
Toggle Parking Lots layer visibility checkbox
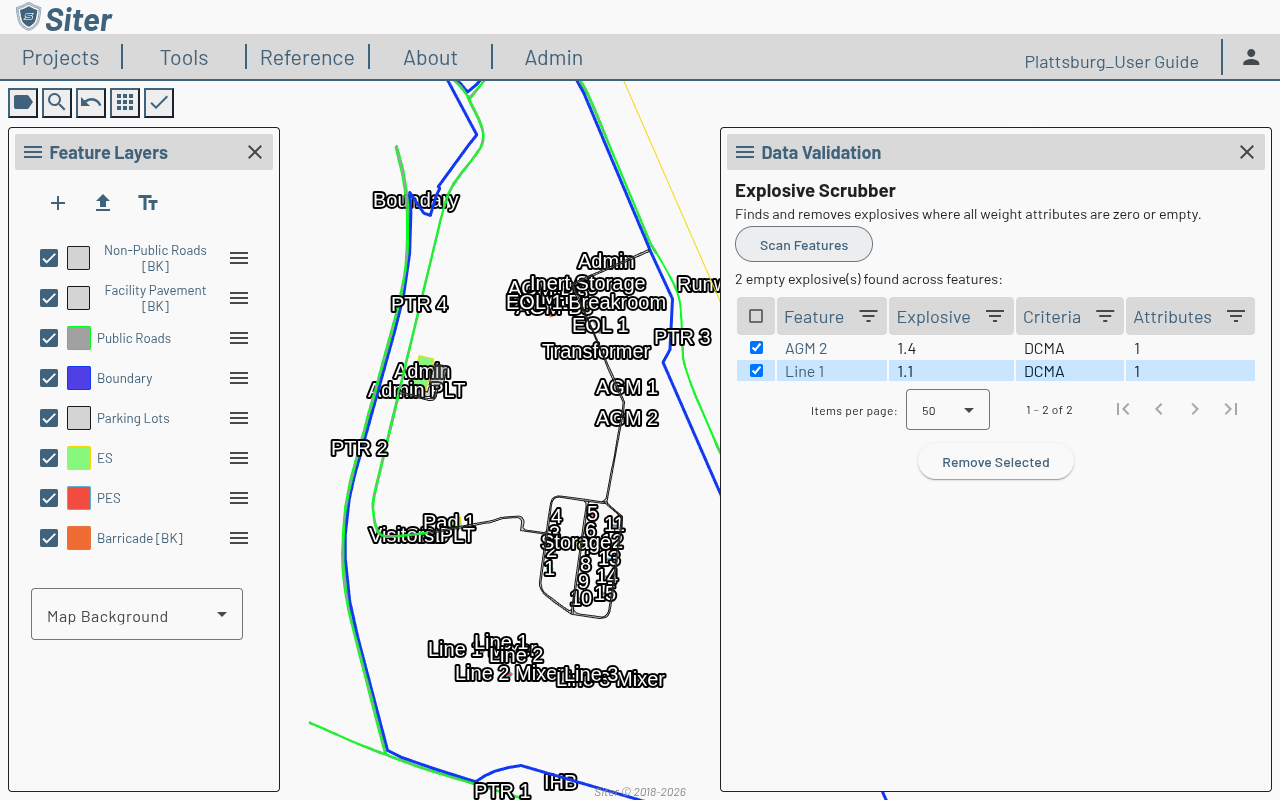tap(49, 418)
